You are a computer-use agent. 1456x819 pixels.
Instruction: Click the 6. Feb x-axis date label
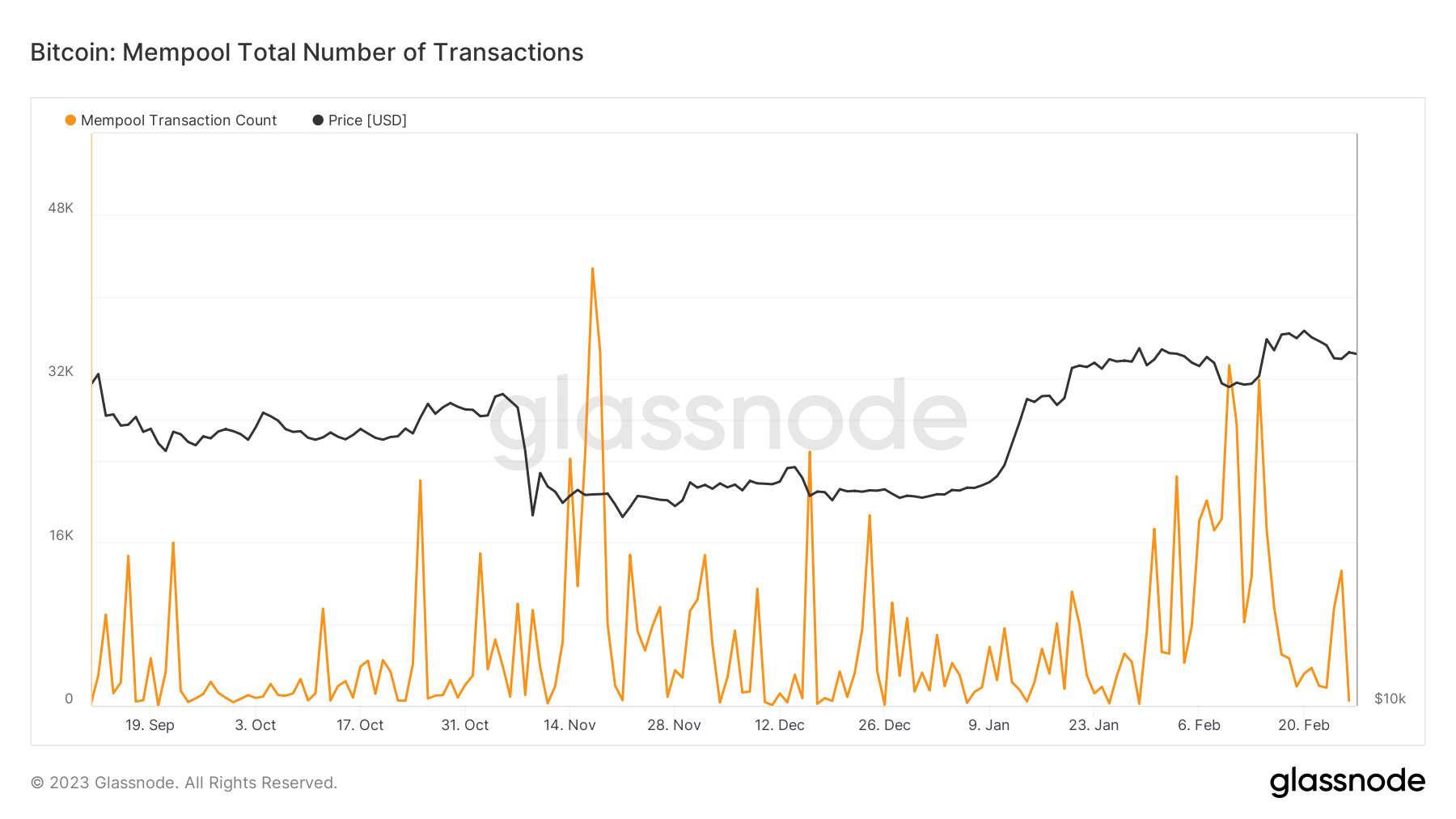1199,725
